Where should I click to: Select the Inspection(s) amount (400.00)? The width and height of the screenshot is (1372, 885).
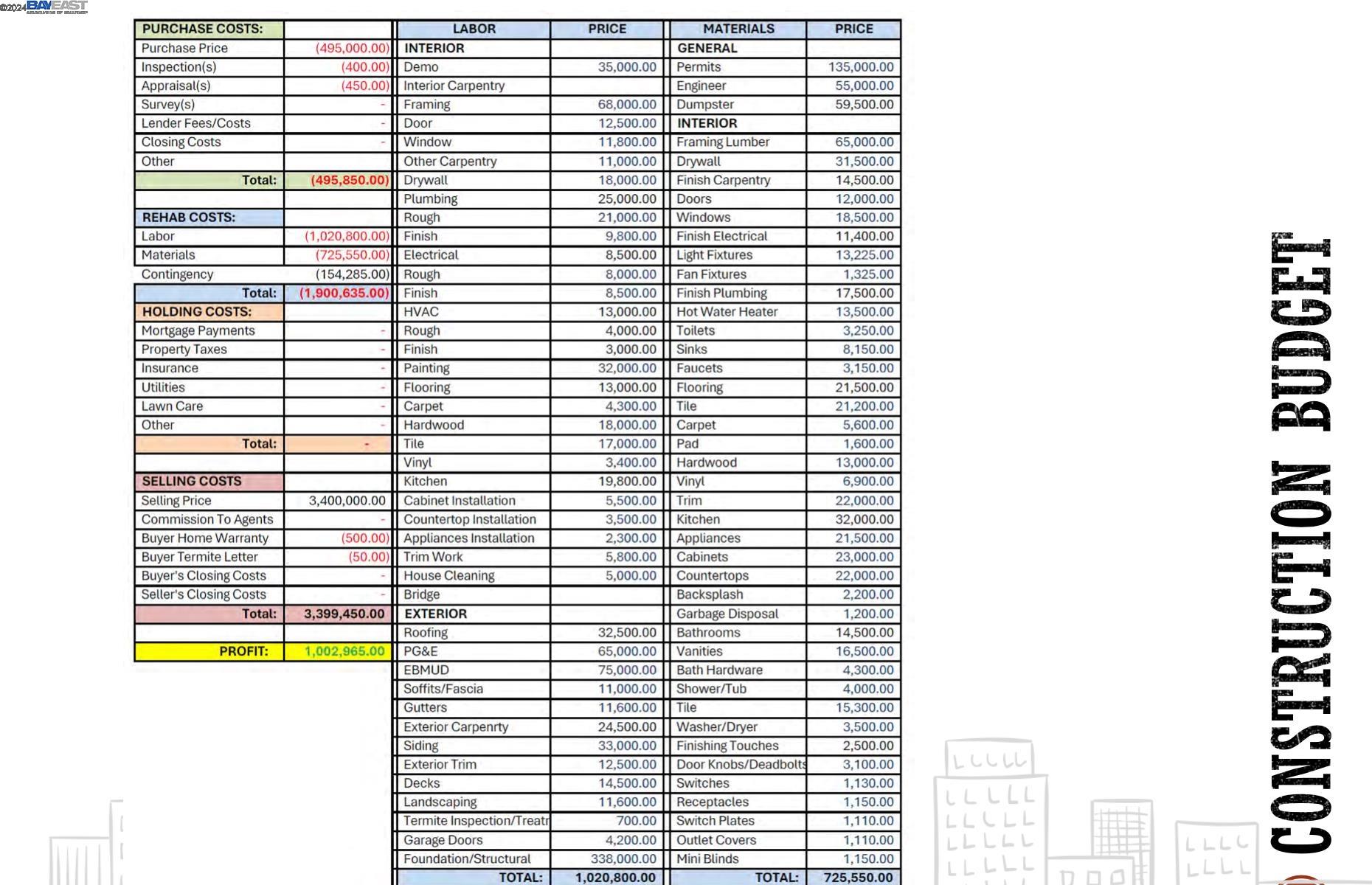click(364, 67)
